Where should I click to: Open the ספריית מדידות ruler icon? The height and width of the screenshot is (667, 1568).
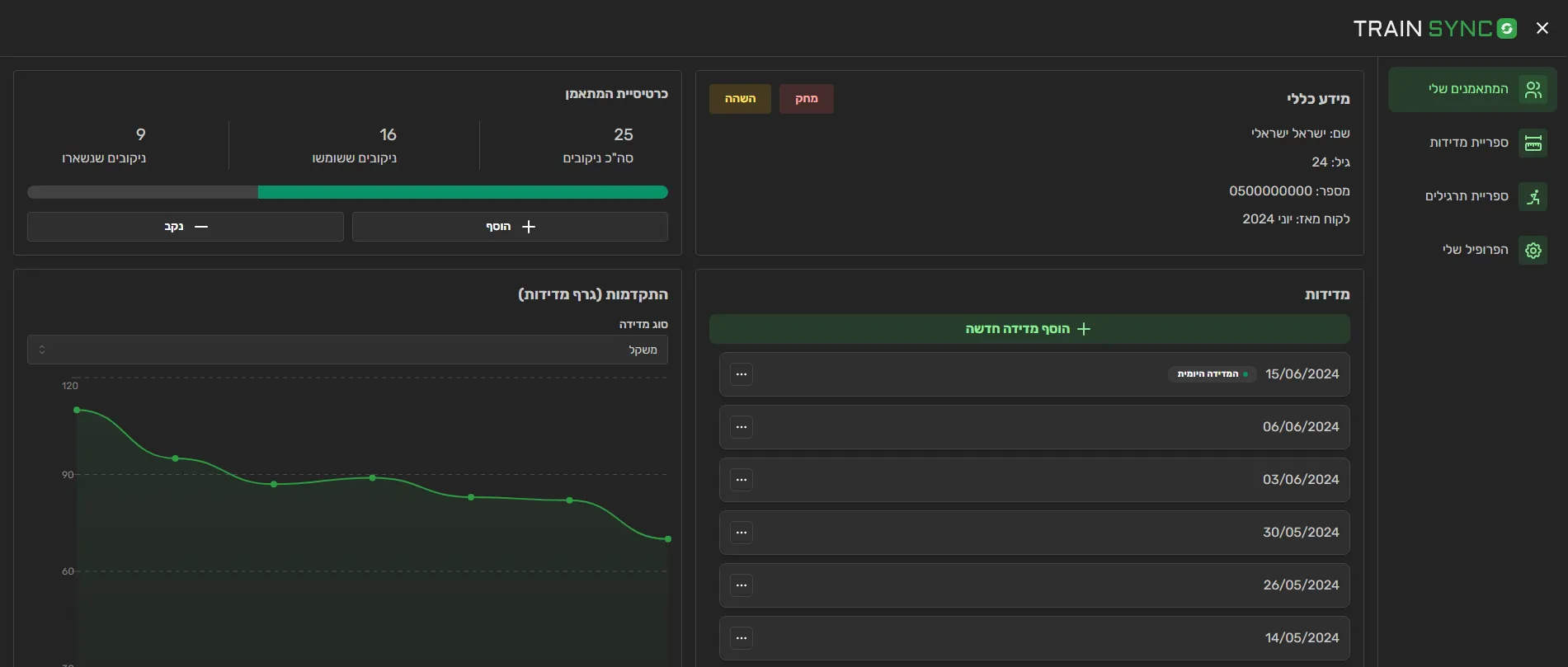pyautogui.click(x=1533, y=143)
